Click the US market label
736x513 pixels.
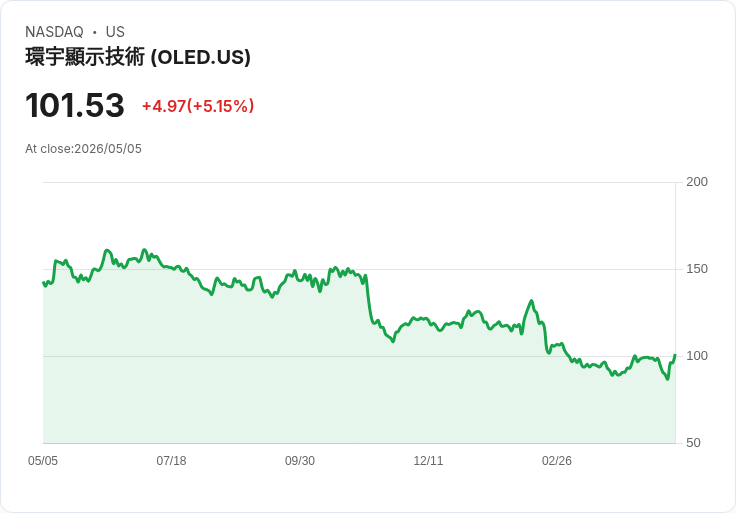pyautogui.click(x=115, y=32)
